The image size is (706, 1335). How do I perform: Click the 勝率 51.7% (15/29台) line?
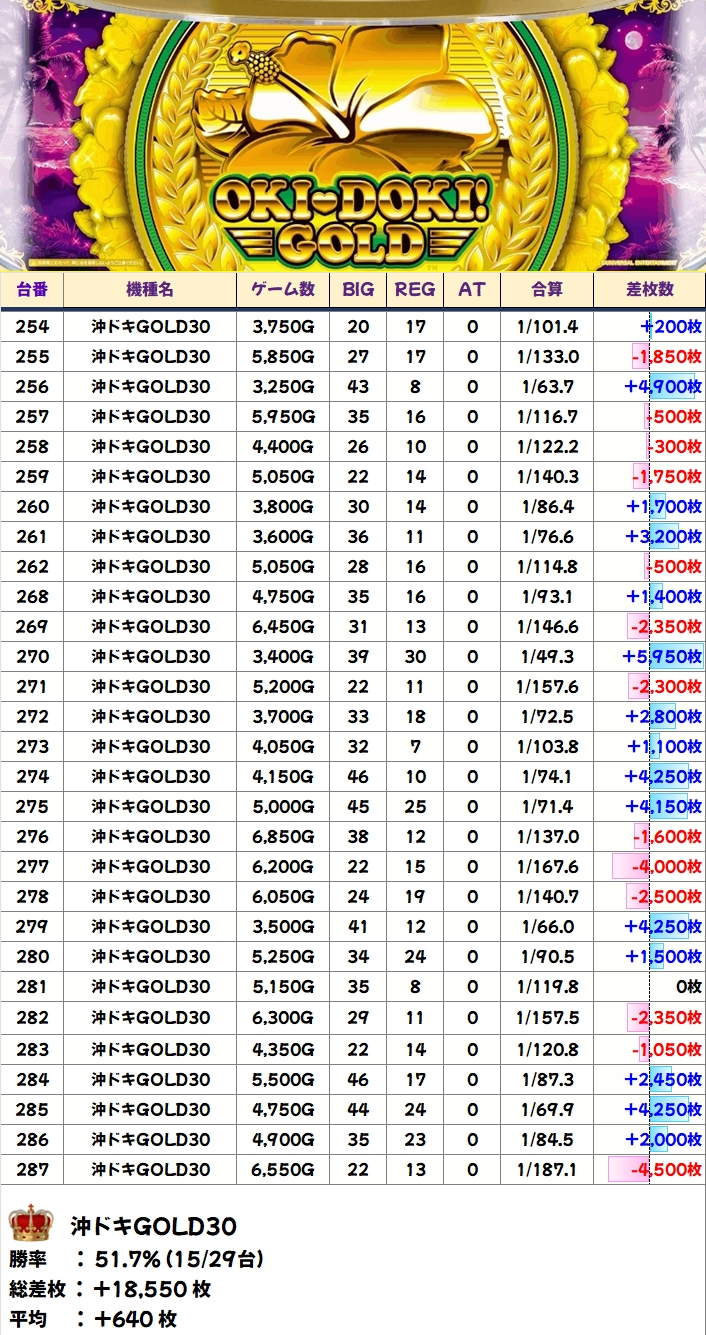click(x=136, y=1258)
